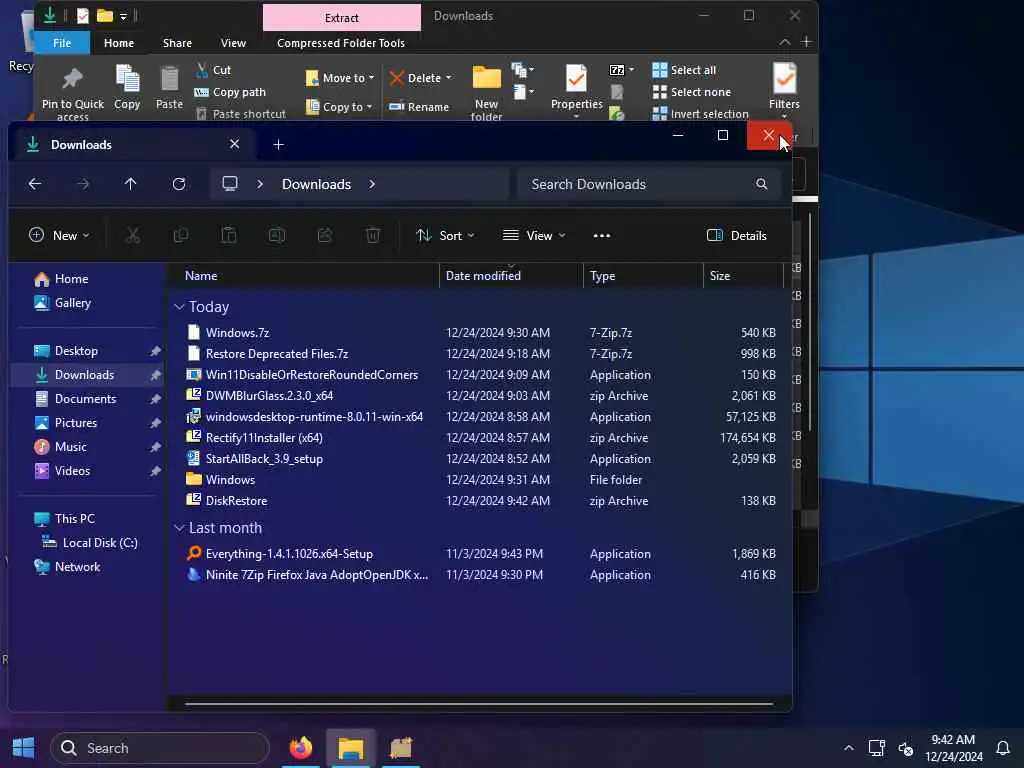Click the cut scissors toolbar icon
Viewport: 1024px width, 768px height.
133,235
